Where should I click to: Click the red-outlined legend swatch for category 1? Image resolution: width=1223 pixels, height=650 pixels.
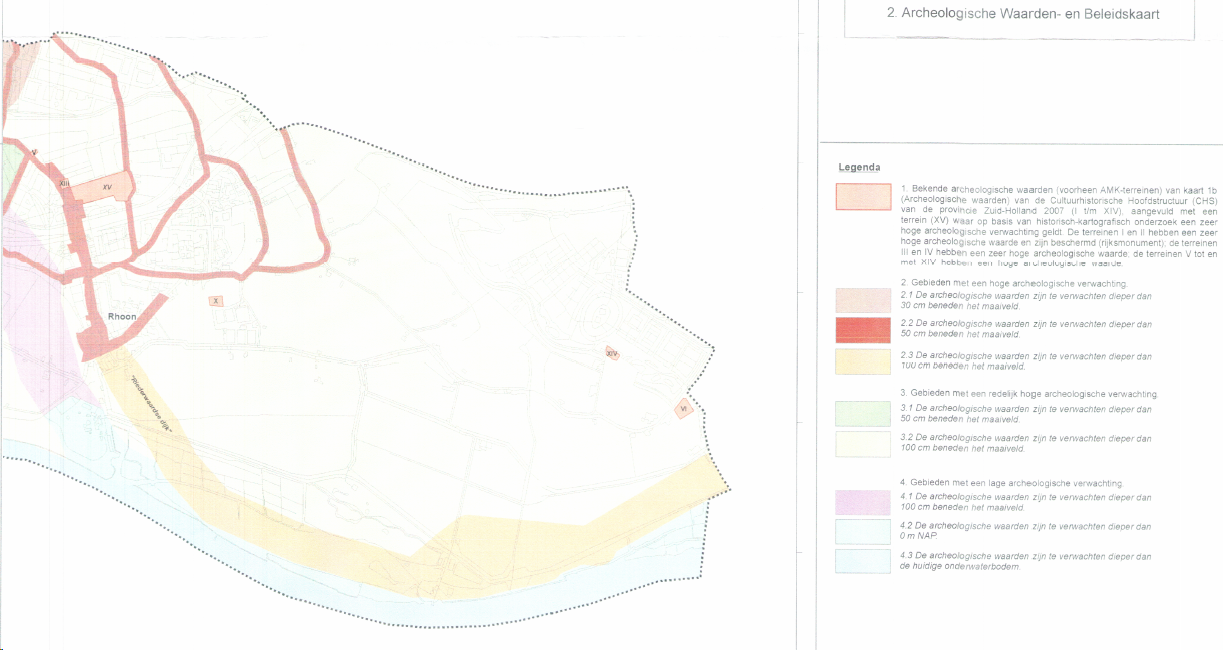coord(862,197)
